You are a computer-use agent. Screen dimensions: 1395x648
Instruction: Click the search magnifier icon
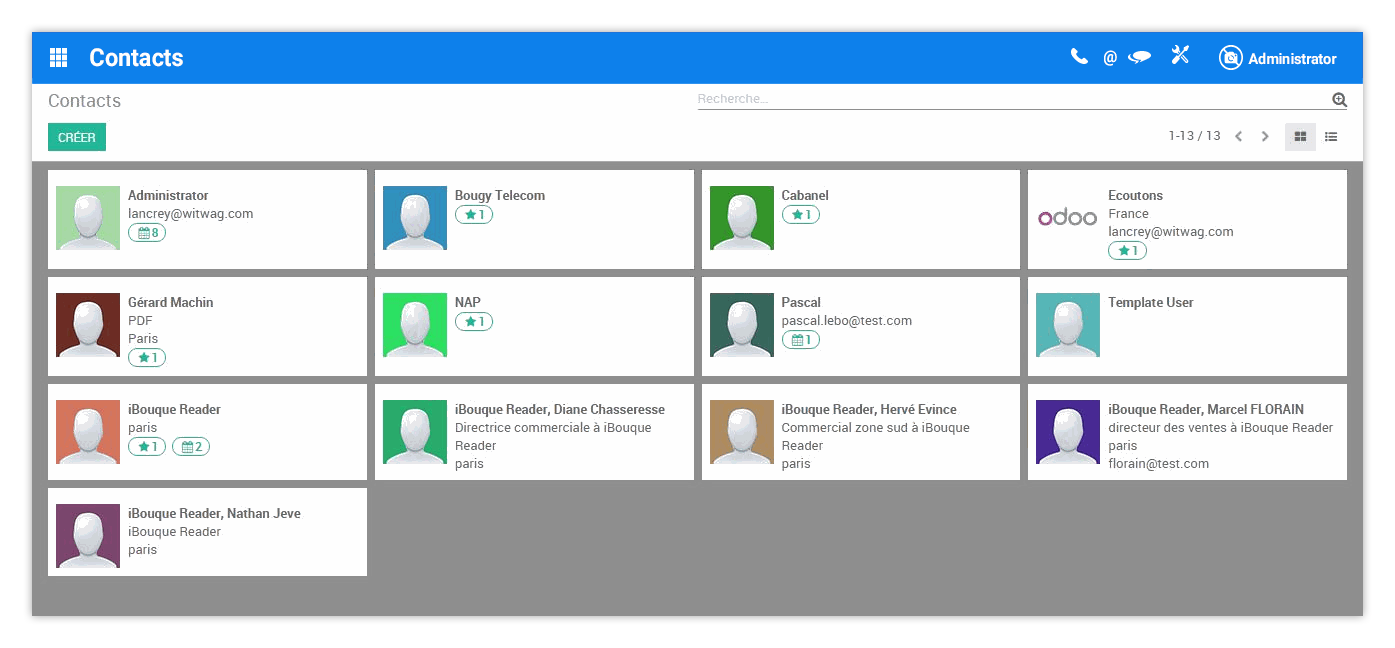1340,99
